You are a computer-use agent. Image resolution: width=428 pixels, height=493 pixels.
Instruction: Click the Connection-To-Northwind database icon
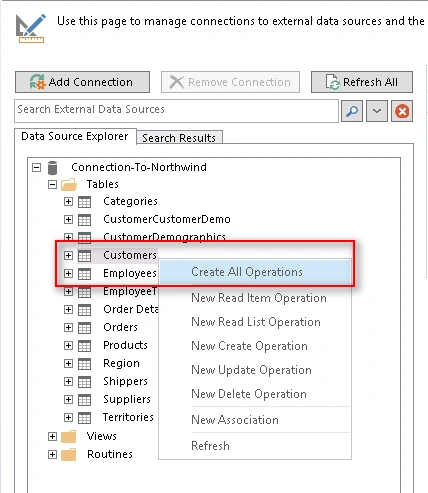click(x=52, y=168)
